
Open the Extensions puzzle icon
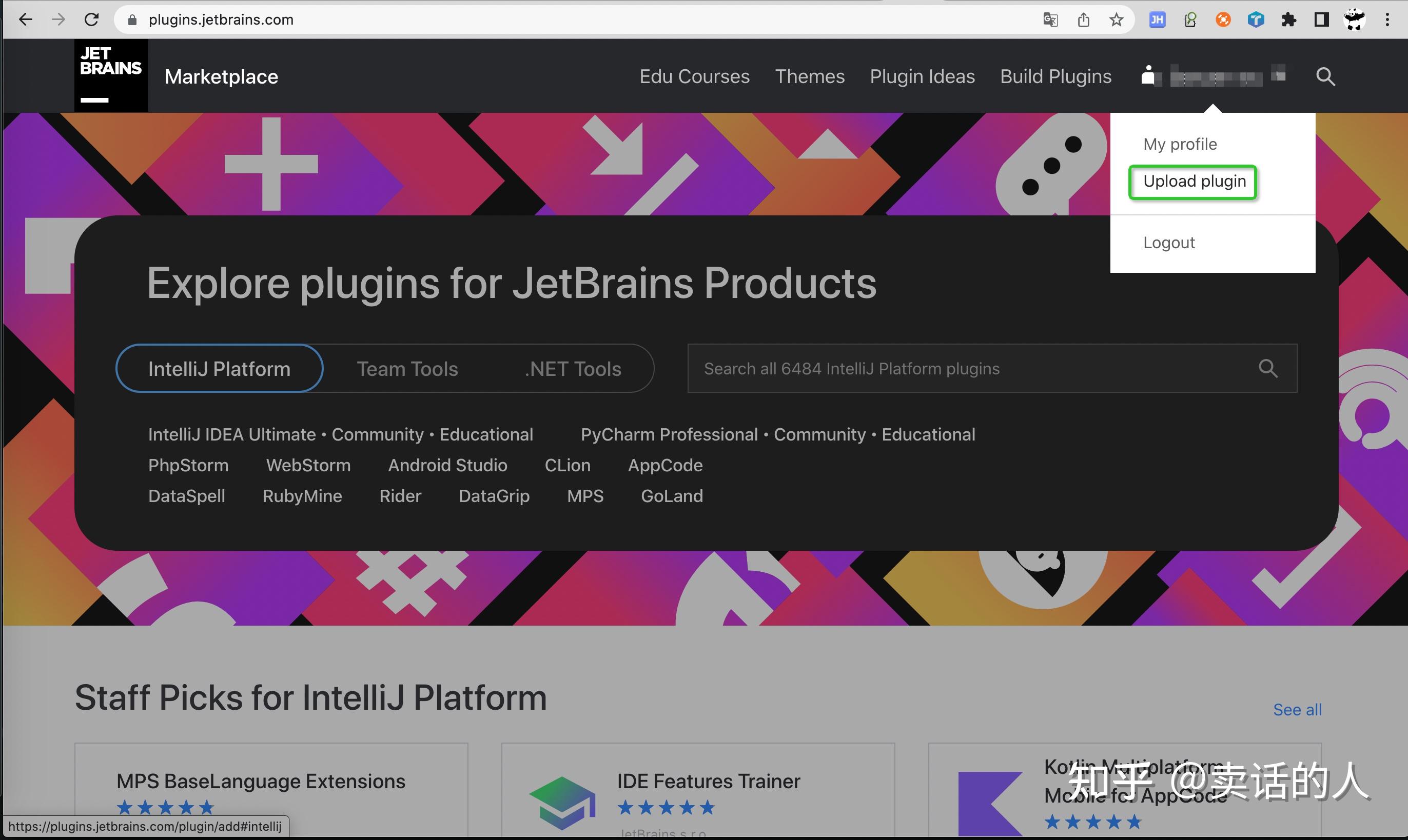click(x=1288, y=20)
